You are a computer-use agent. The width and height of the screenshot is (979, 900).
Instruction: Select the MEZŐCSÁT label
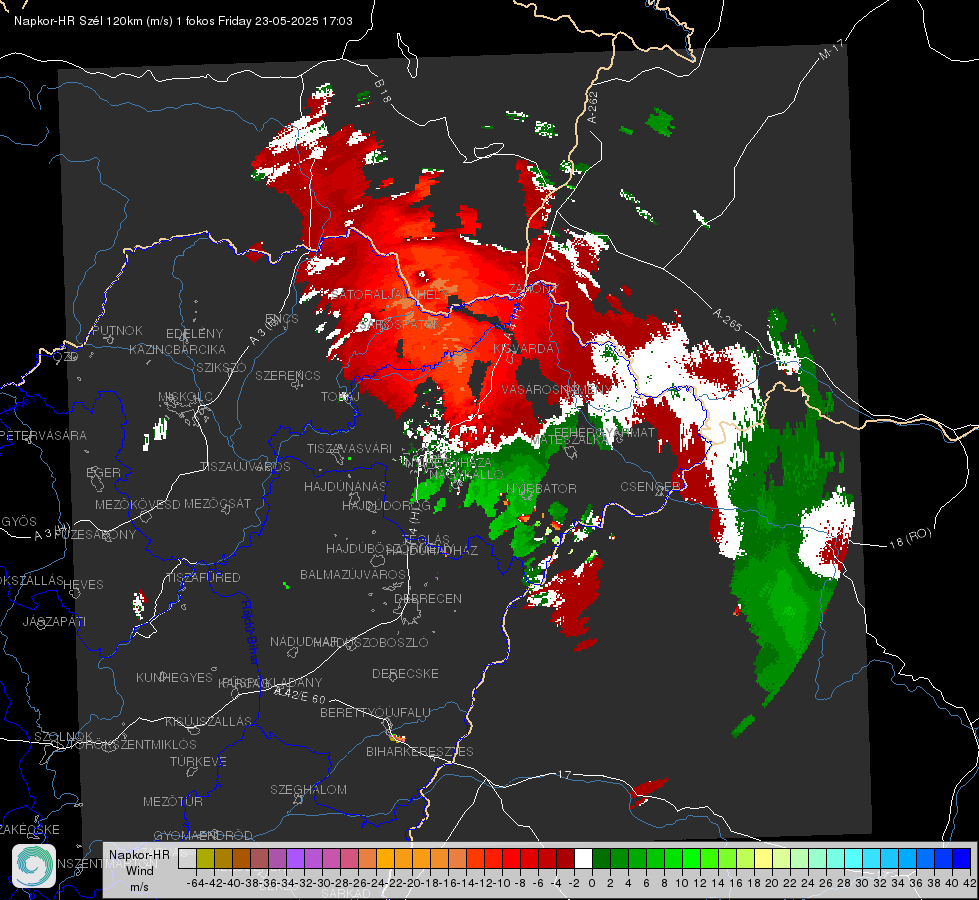217,503
